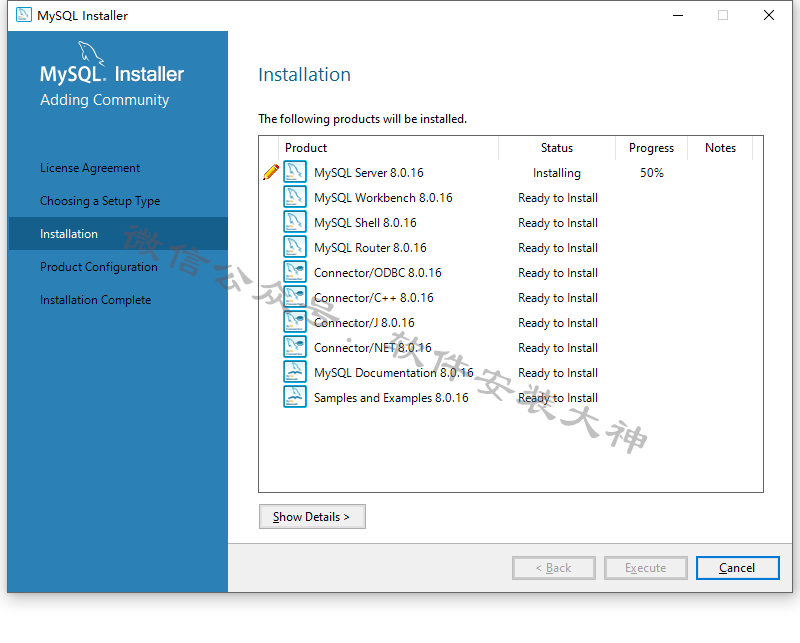The height and width of the screenshot is (643, 800).
Task: Click Ready to Install status for MySQL Workbench
Action: coord(558,197)
